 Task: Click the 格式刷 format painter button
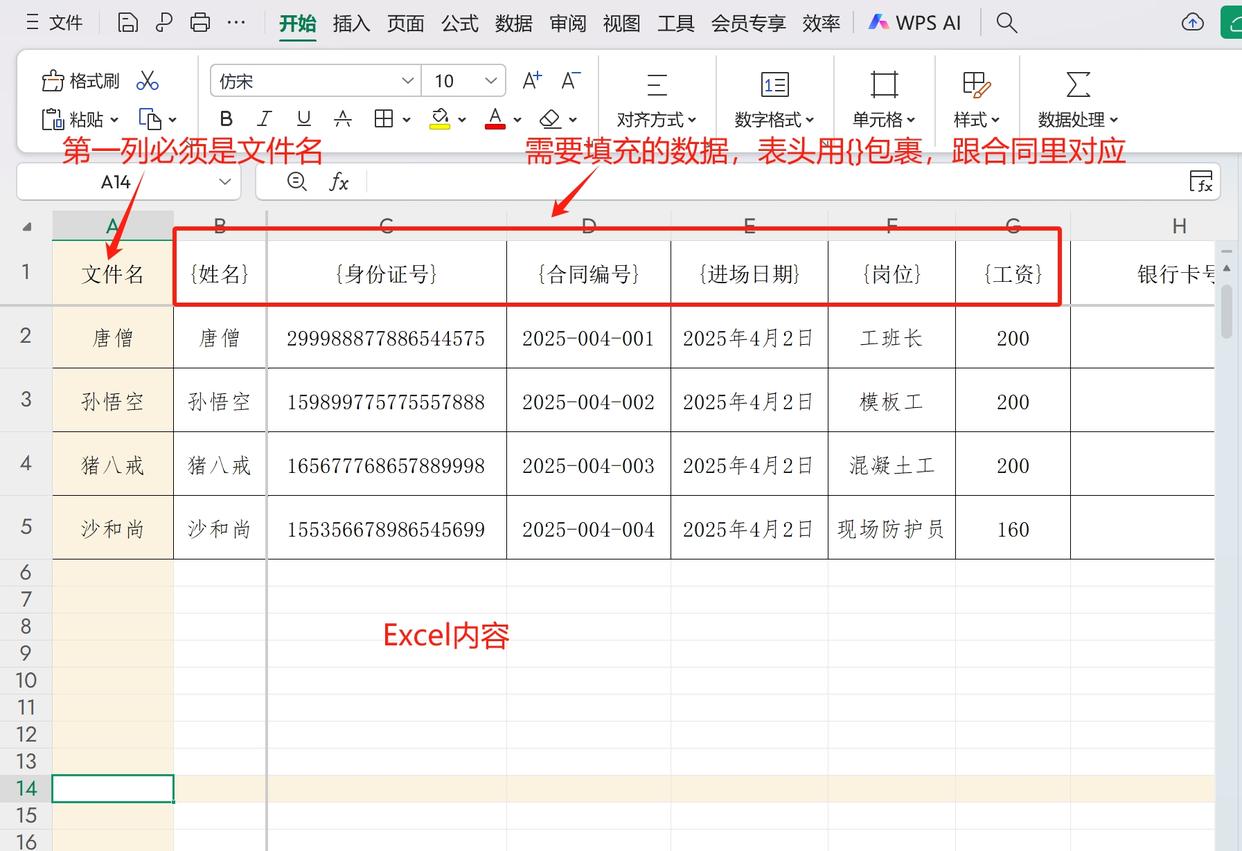pyautogui.click(x=80, y=81)
